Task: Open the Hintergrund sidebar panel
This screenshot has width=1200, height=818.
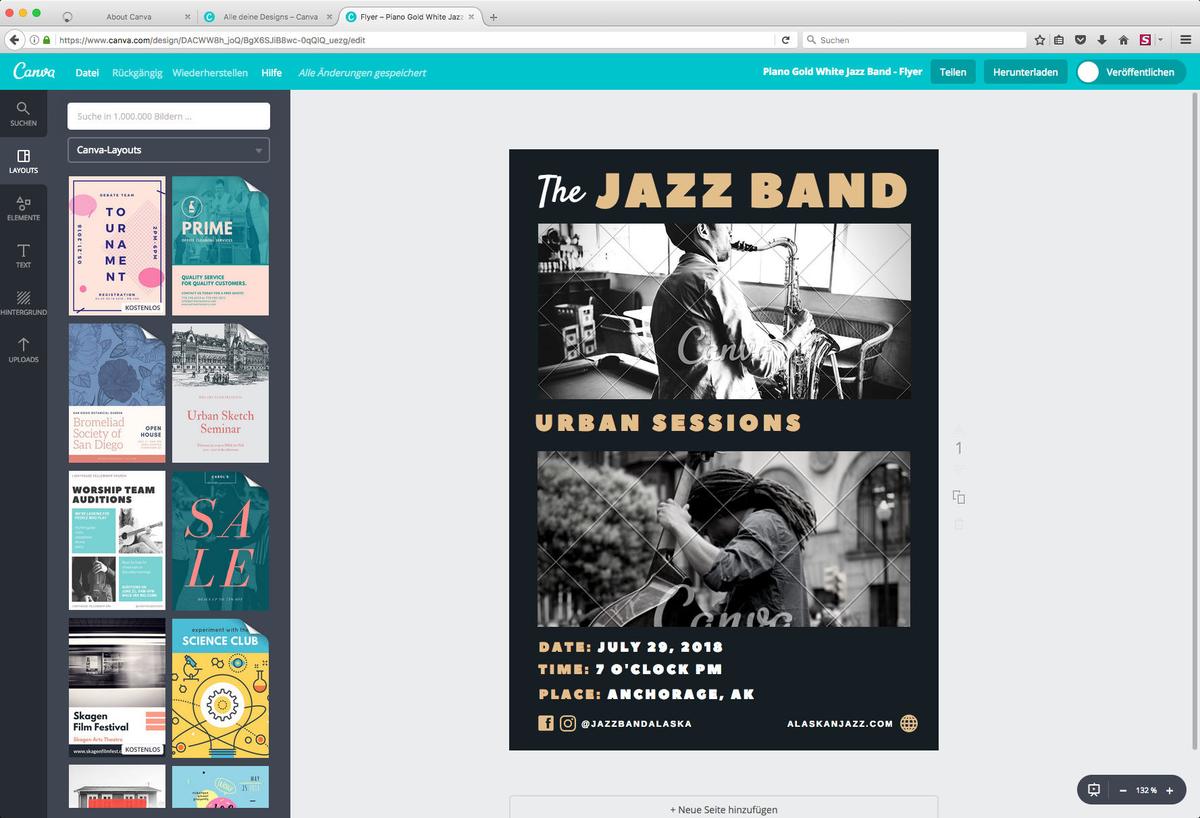Action: 23,303
